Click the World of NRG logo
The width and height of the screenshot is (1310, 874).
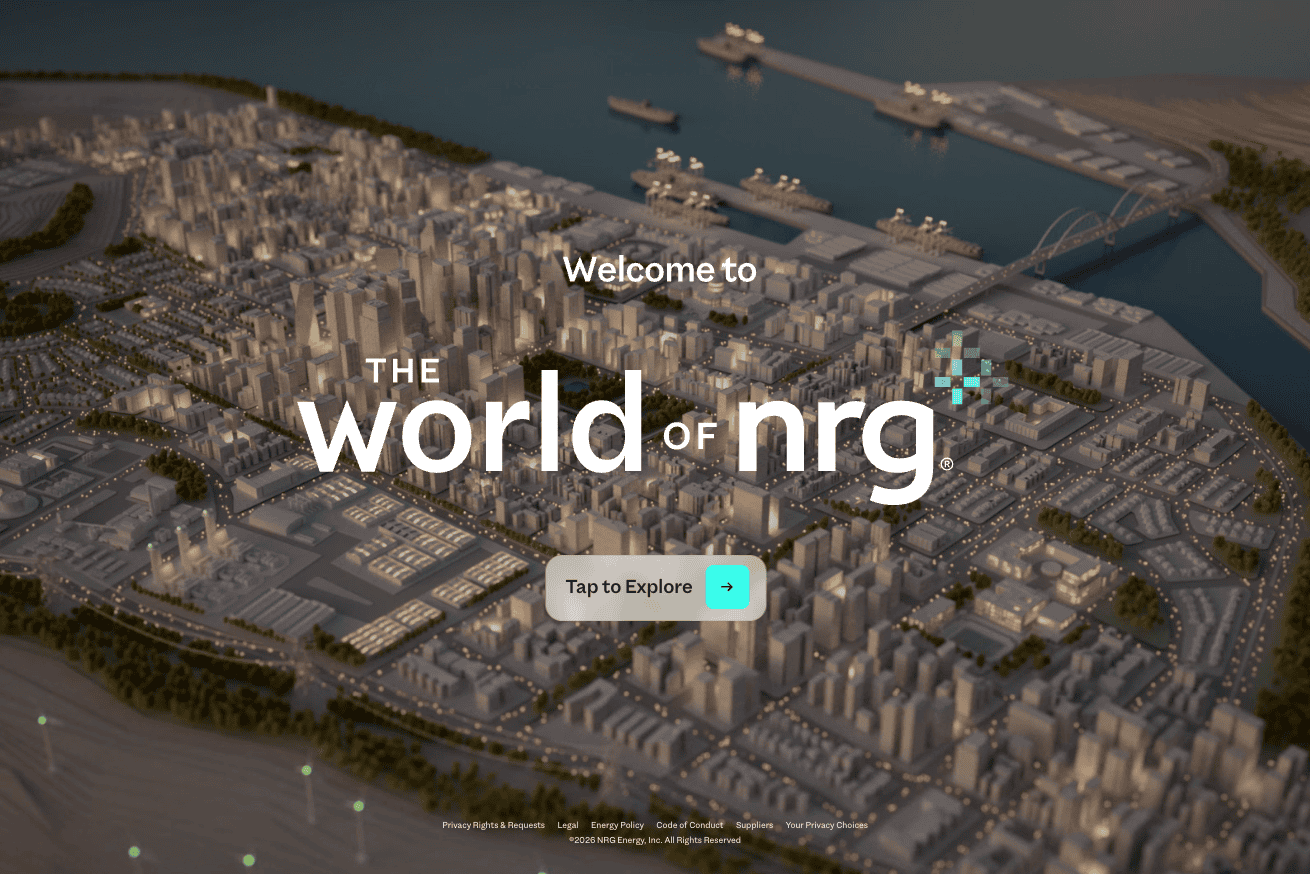click(654, 418)
